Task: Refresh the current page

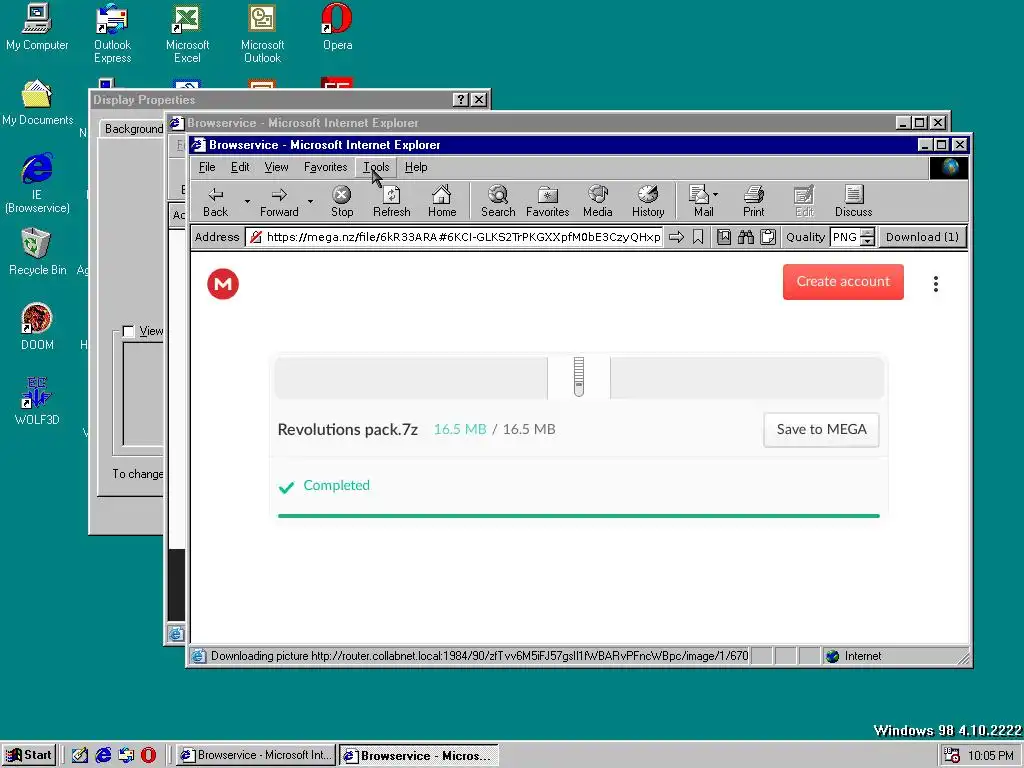Action: pos(391,202)
